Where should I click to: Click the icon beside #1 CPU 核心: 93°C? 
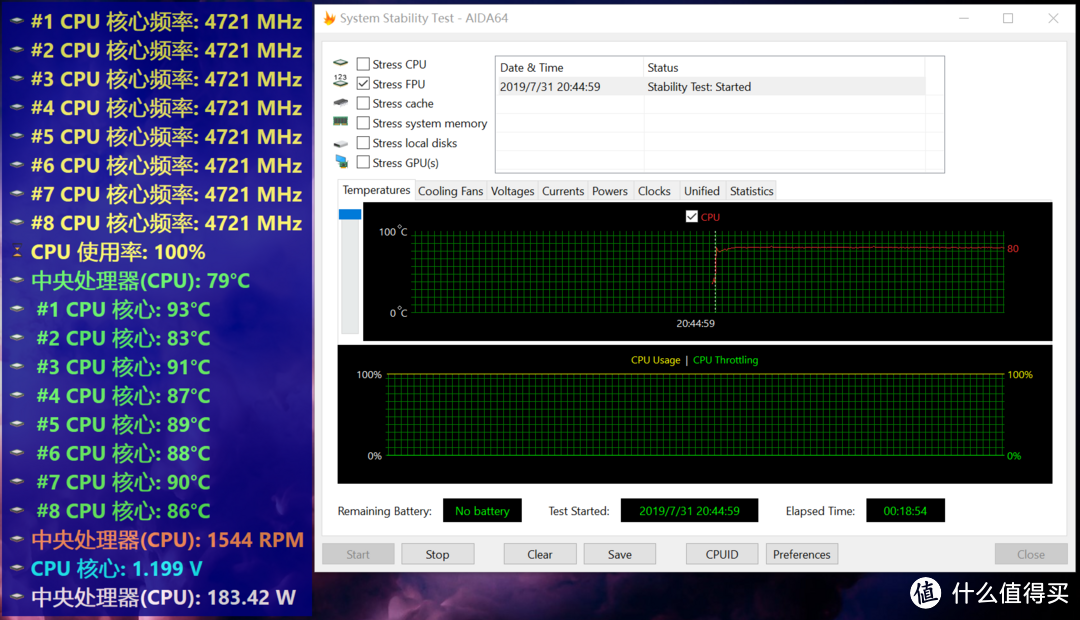click(x=17, y=309)
